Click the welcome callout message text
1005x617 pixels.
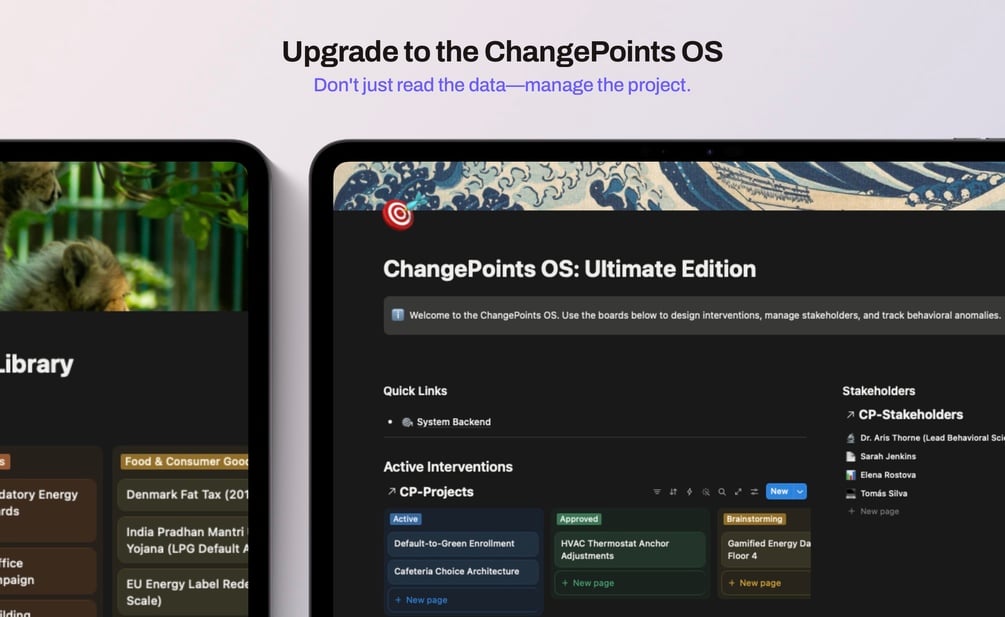pos(704,315)
